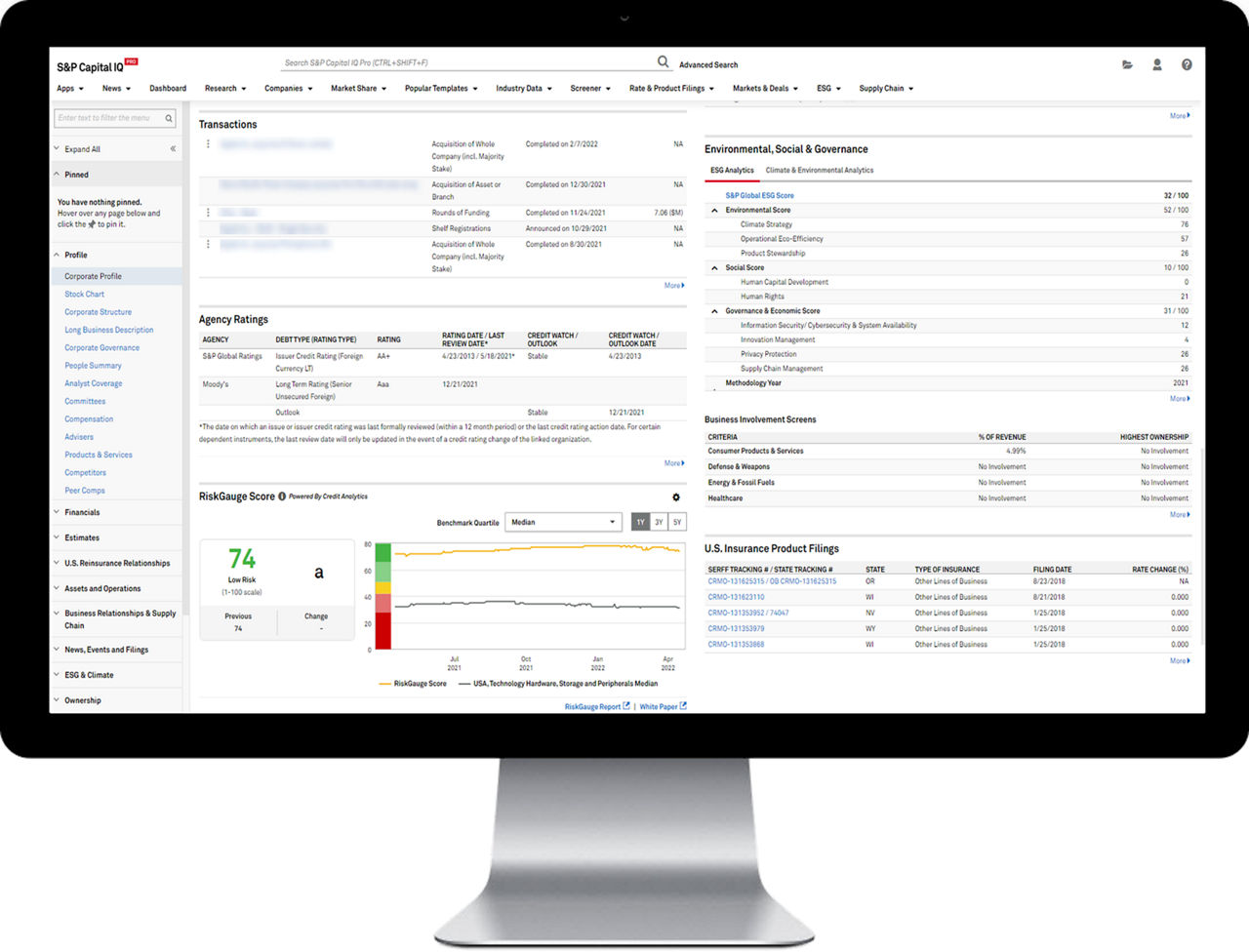Click the magnifier inside the menu filter box
This screenshot has width=1249, height=952.
pos(169,118)
